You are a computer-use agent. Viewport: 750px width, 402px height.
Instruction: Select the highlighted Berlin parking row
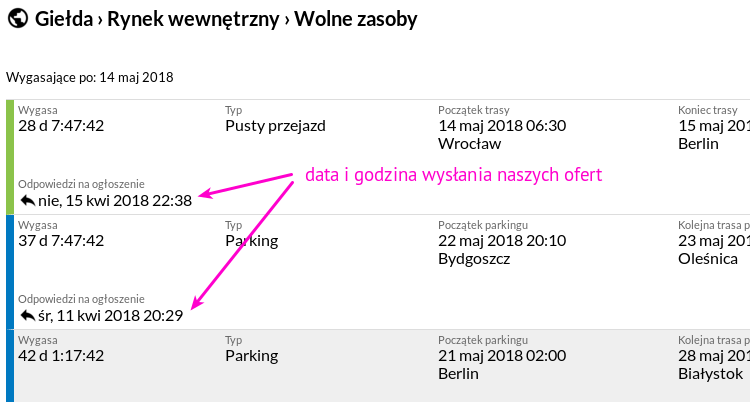tap(378, 366)
